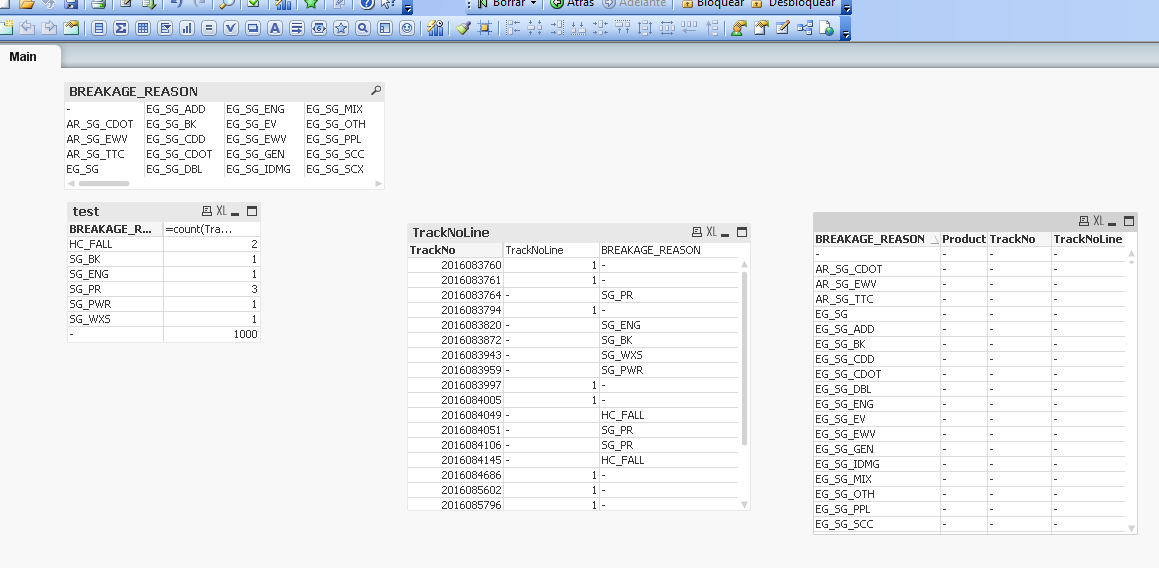Create a new Multi Box object
1159x568 pixels.
[x=165, y=28]
